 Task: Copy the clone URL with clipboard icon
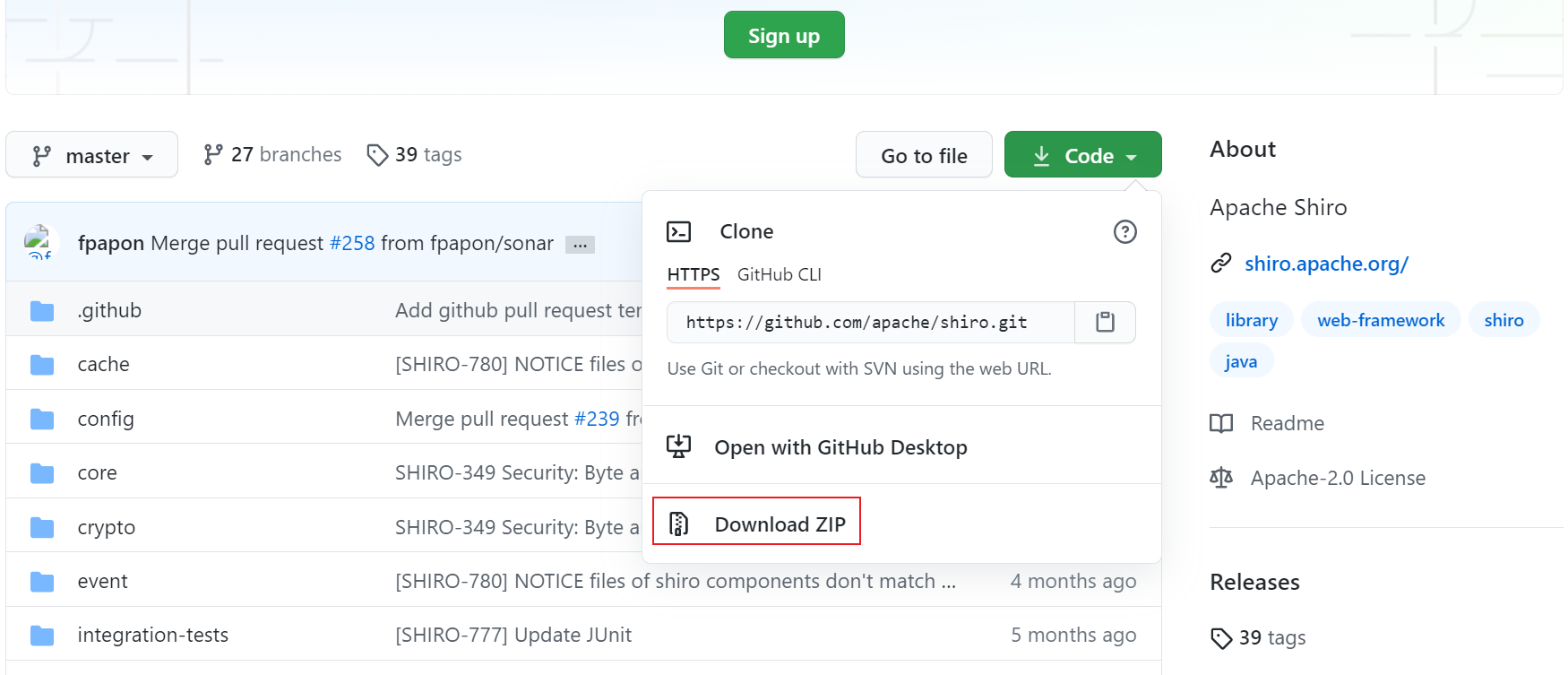click(x=1105, y=323)
